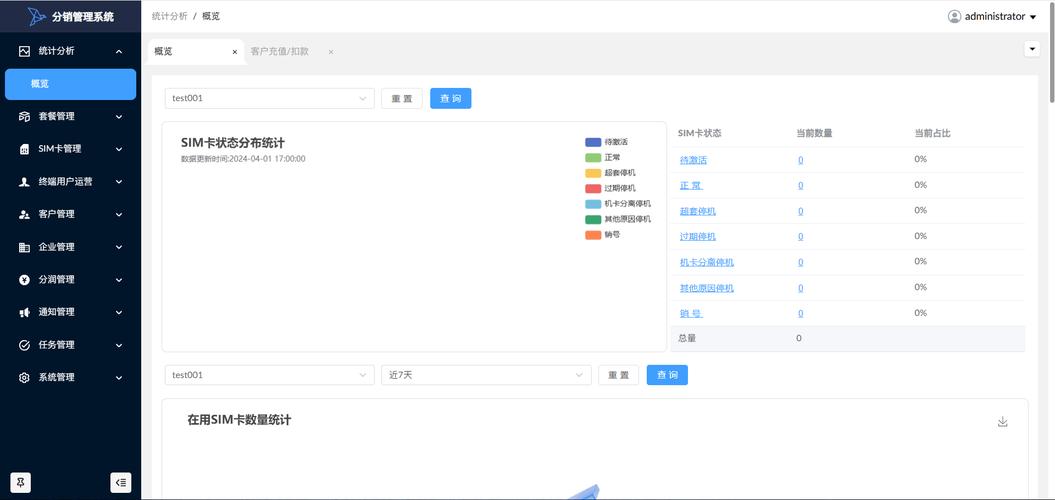Viewport: 1055px width, 500px height.
Task: Click the 统计分析 chart icon in sidebar
Action: [x=24, y=51]
